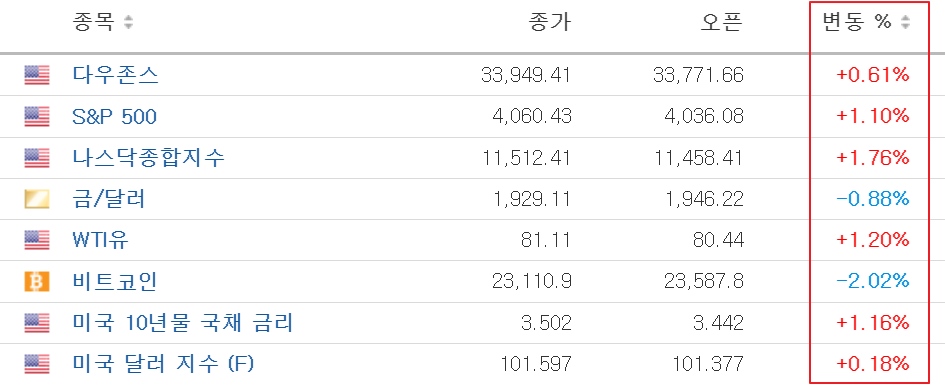Open the 미국 10년물 국채 금리 link
Screen dimensions: 945x389
pos(182,323)
